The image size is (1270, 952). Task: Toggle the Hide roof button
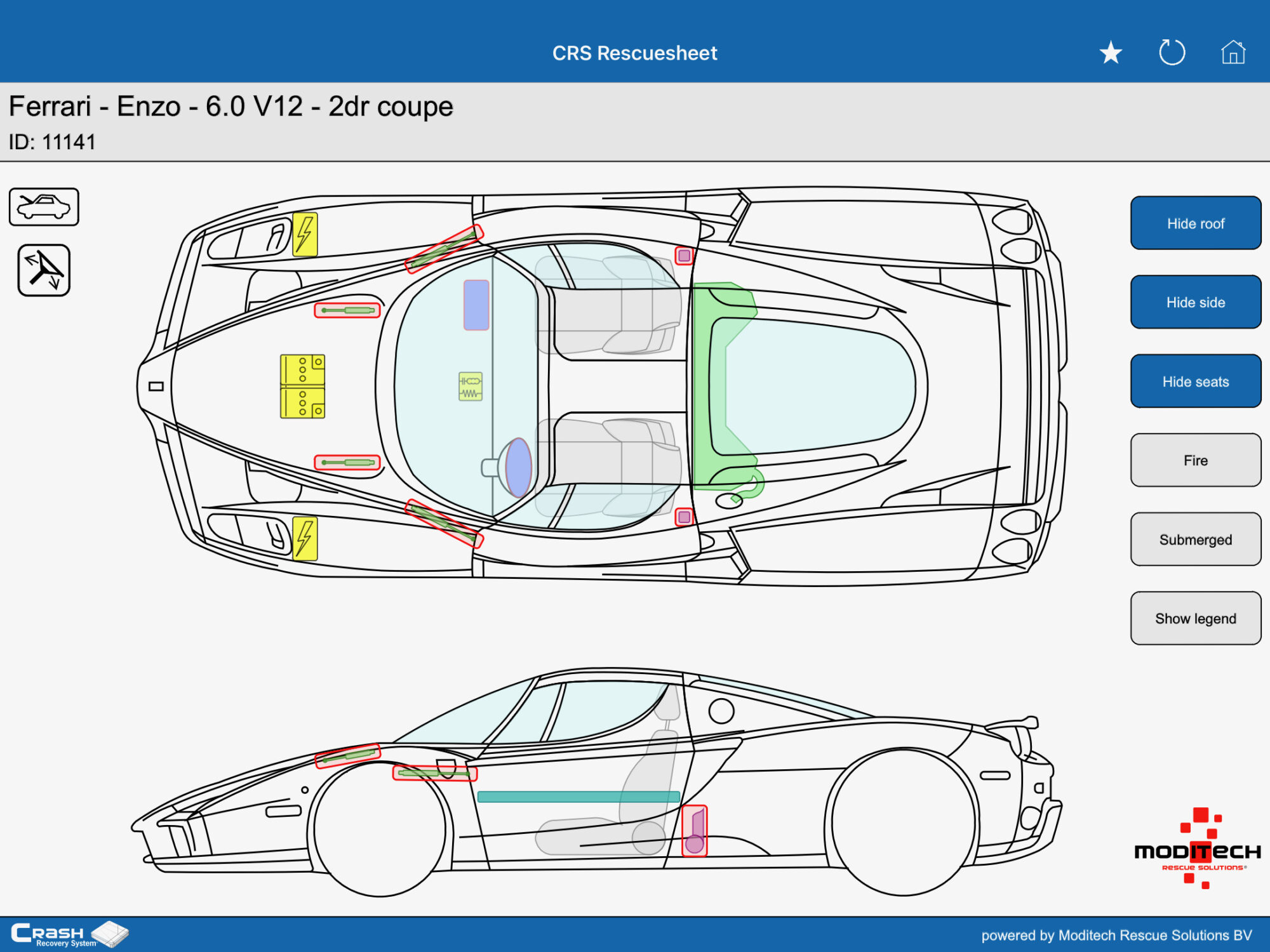pyautogui.click(x=1195, y=223)
